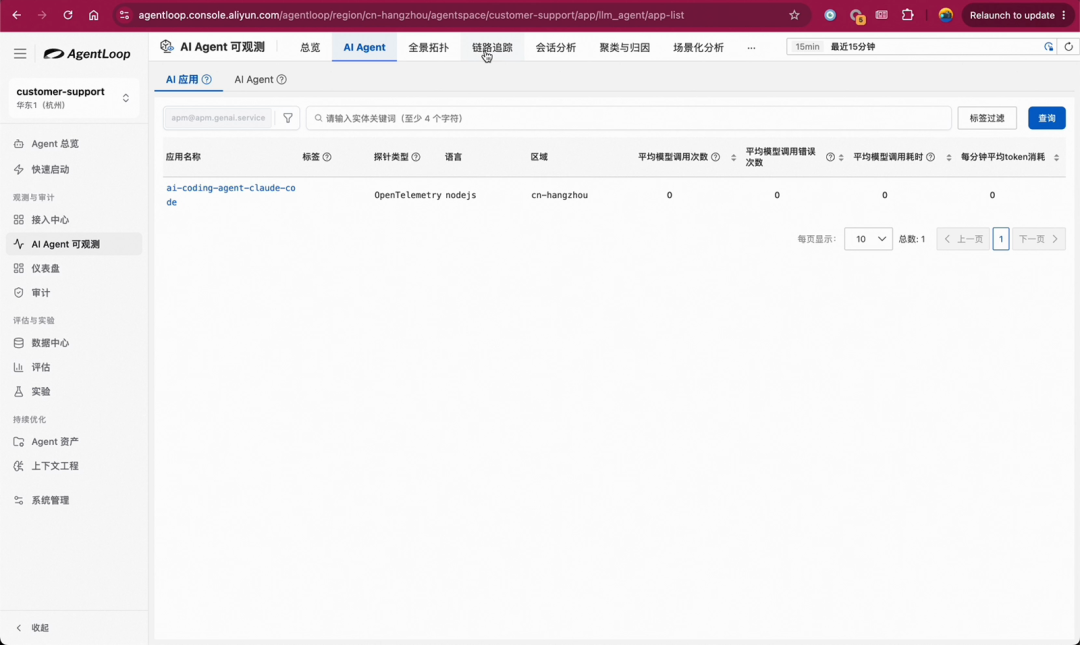This screenshot has height=645, width=1080.
Task: Expand the customer-support workspace selector
Action: tap(74, 98)
